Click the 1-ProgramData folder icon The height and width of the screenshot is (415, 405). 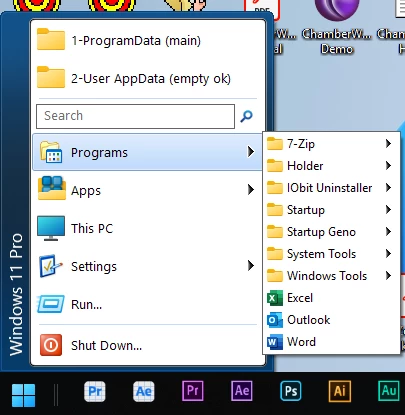(x=51, y=39)
